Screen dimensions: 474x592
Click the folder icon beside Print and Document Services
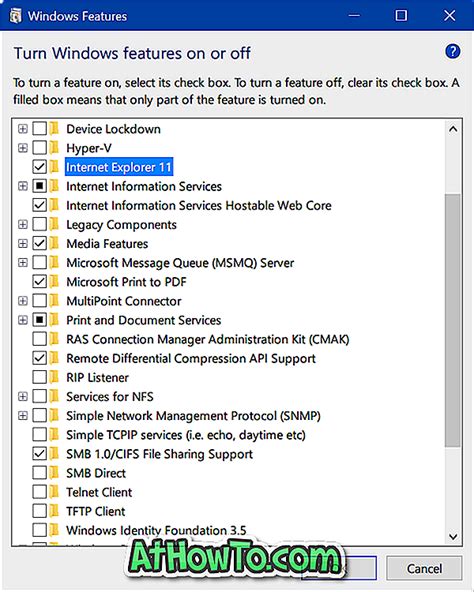[x=55, y=320]
